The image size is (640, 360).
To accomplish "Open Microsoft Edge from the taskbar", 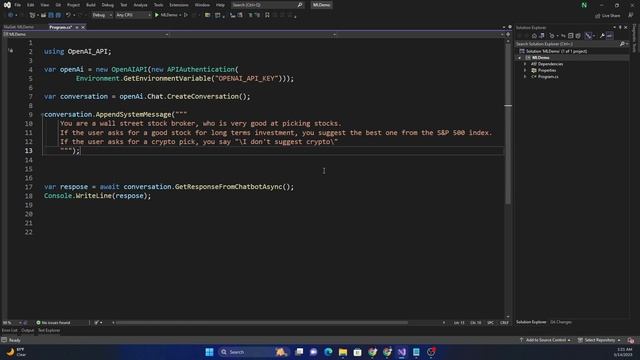I will (328, 352).
